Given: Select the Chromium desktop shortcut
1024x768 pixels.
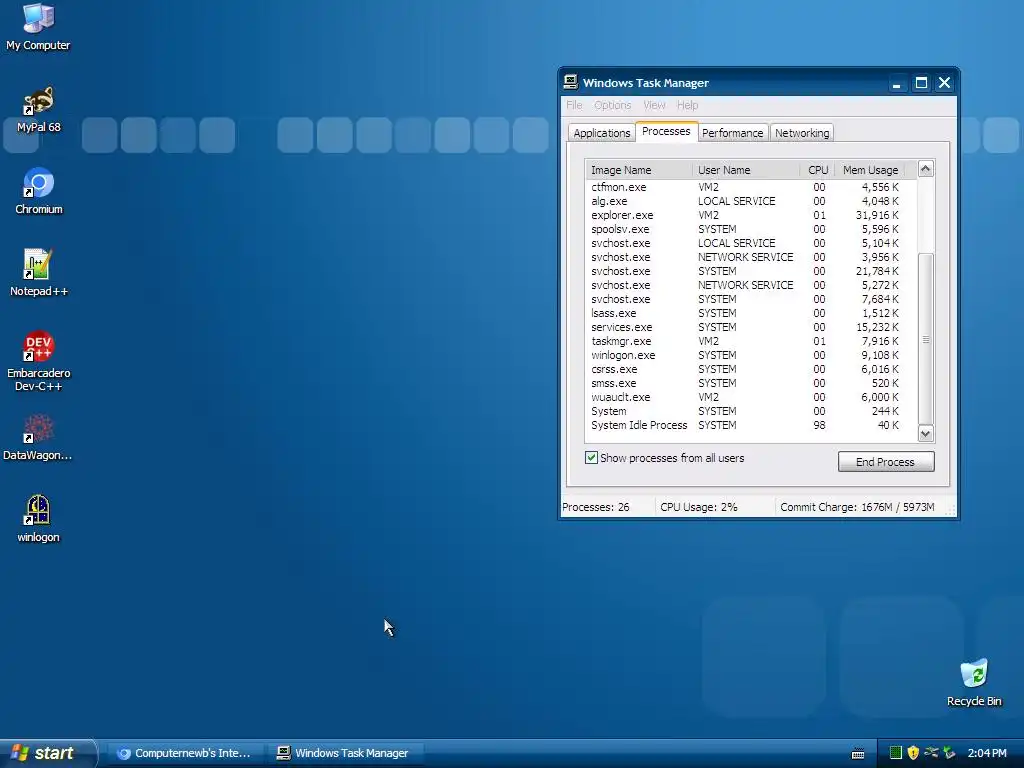Looking at the screenshot, I should (x=39, y=191).
